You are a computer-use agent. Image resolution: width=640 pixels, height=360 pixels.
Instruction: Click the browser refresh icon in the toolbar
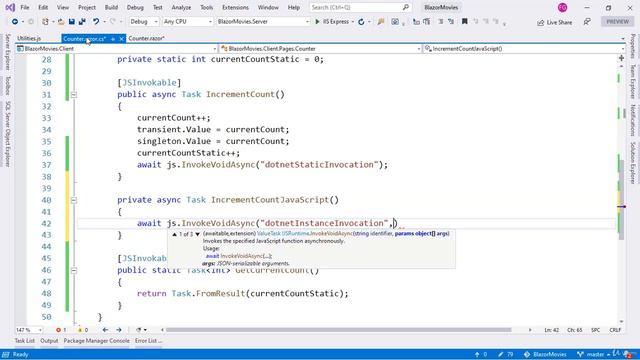361,22
